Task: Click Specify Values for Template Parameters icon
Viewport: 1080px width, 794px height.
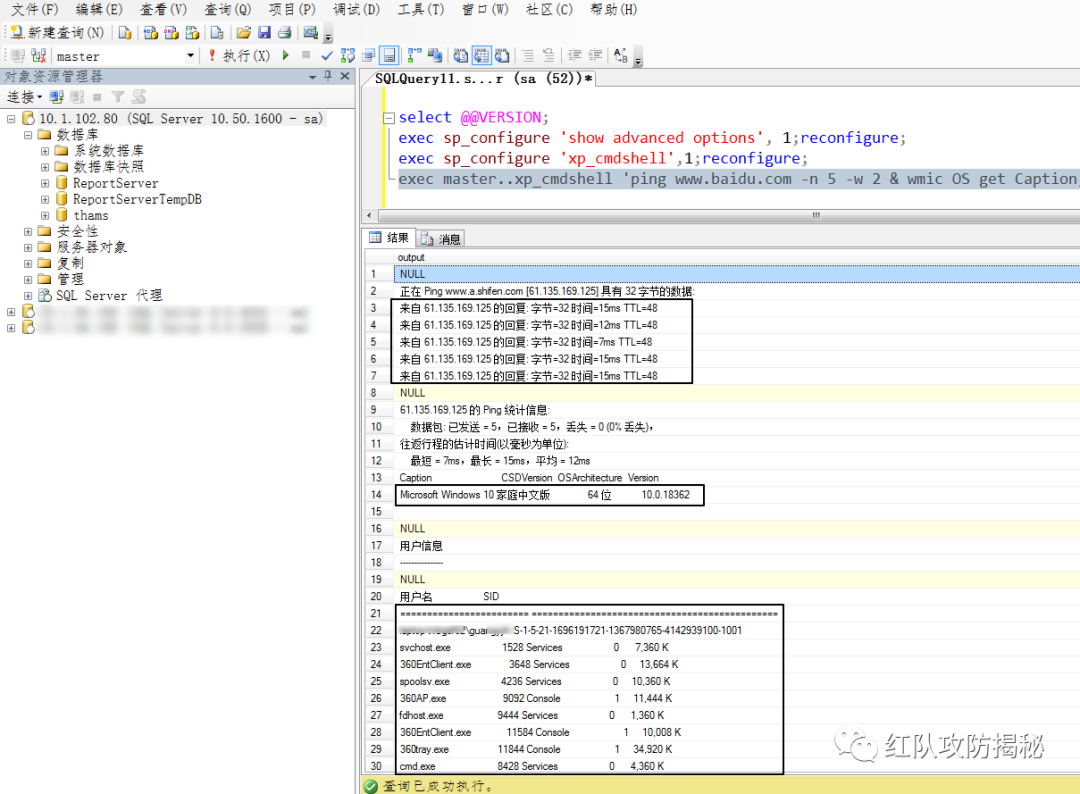Action: 621,56
